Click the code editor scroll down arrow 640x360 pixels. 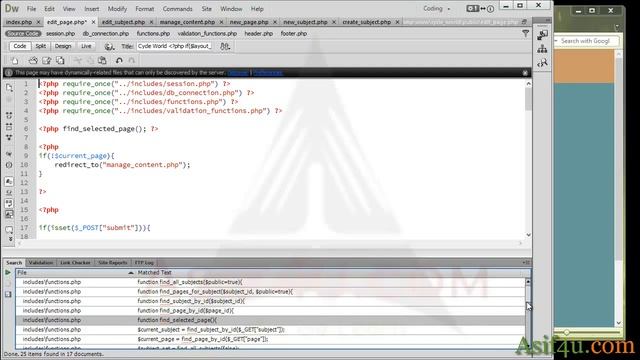(529, 235)
